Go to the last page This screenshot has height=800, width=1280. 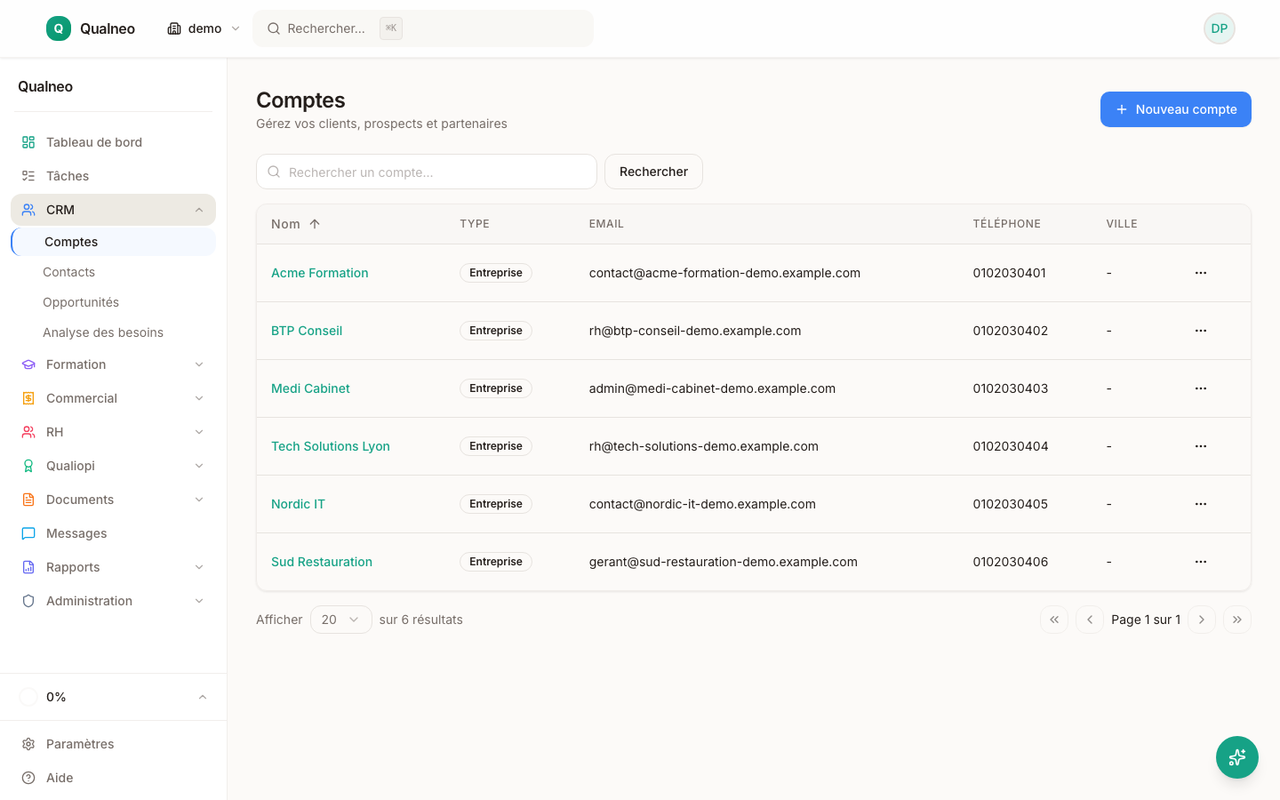[1237, 620]
